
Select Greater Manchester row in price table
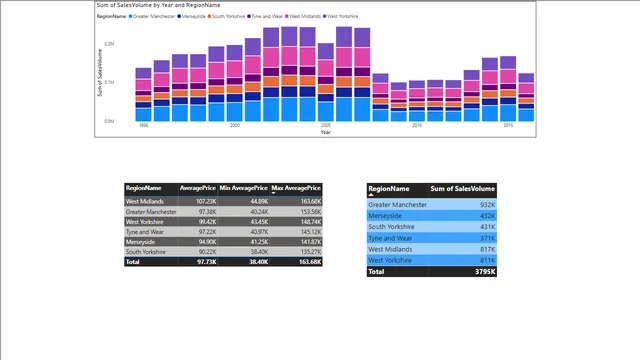(223, 212)
